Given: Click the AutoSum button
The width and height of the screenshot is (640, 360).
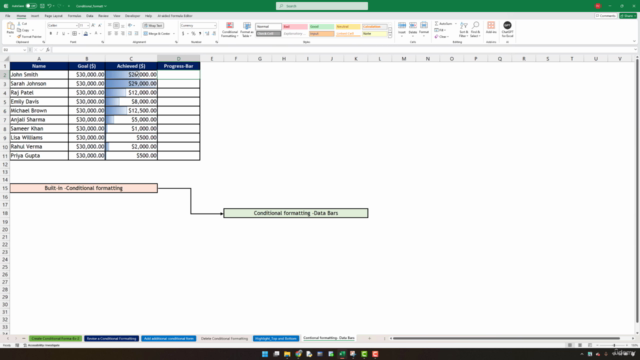Looking at the screenshot, I should [443, 24].
